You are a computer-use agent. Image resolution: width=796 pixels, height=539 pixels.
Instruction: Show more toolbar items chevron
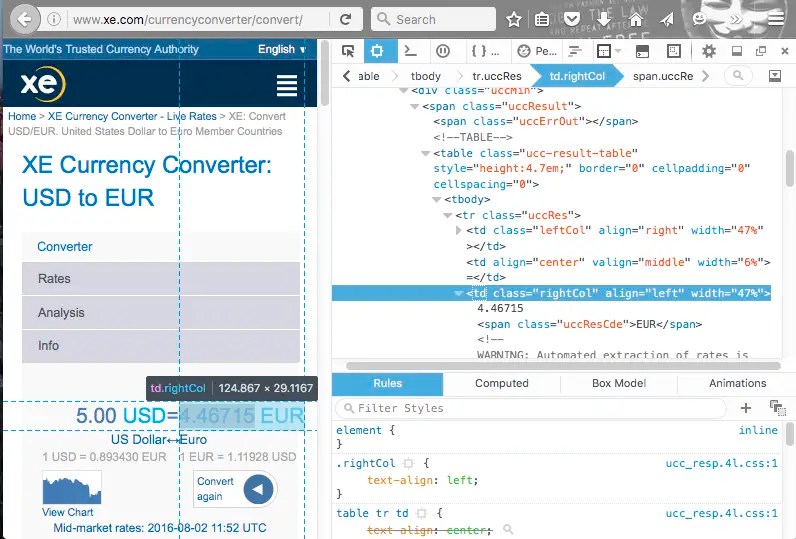[x=736, y=19]
